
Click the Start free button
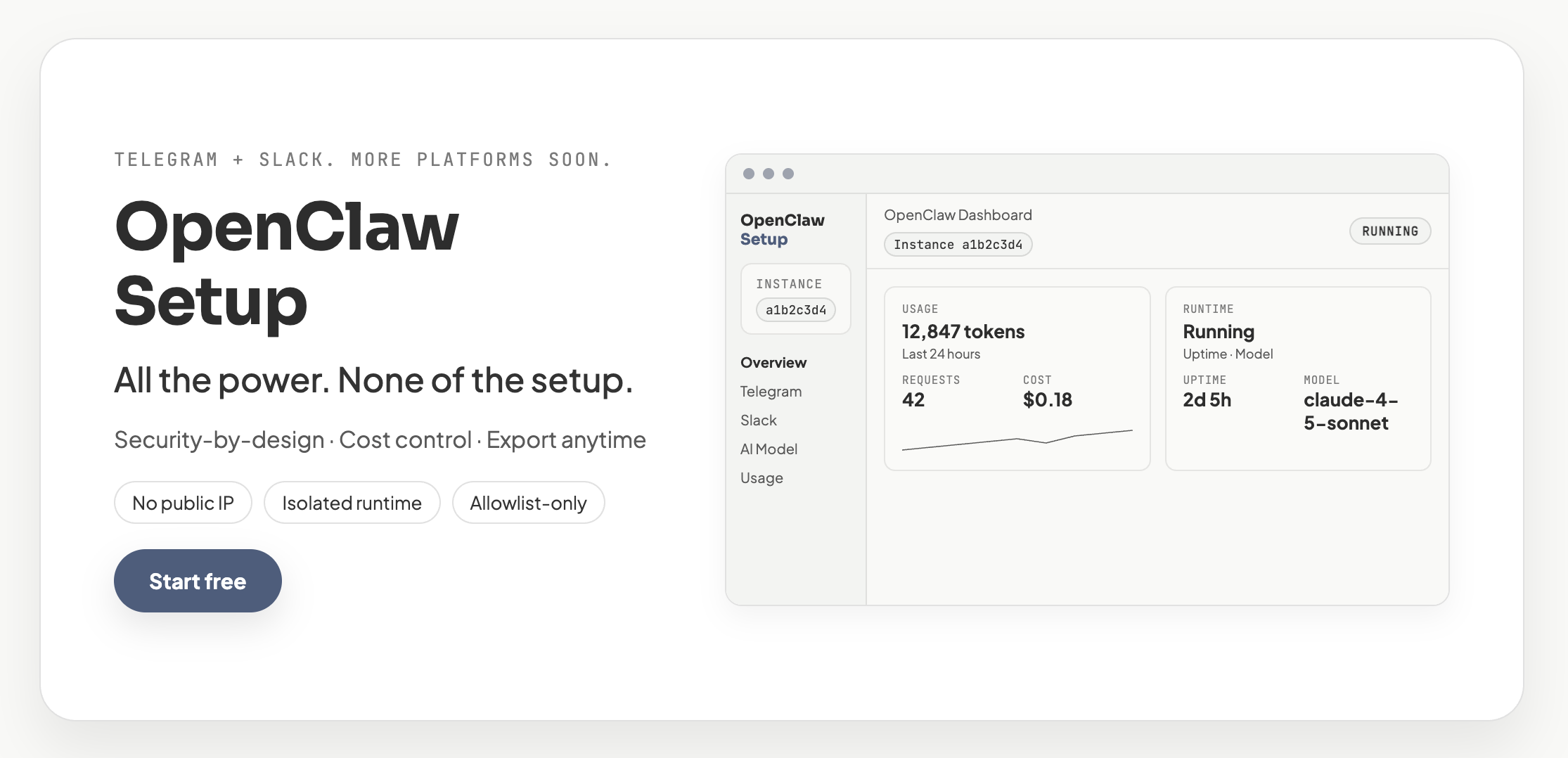[198, 581]
